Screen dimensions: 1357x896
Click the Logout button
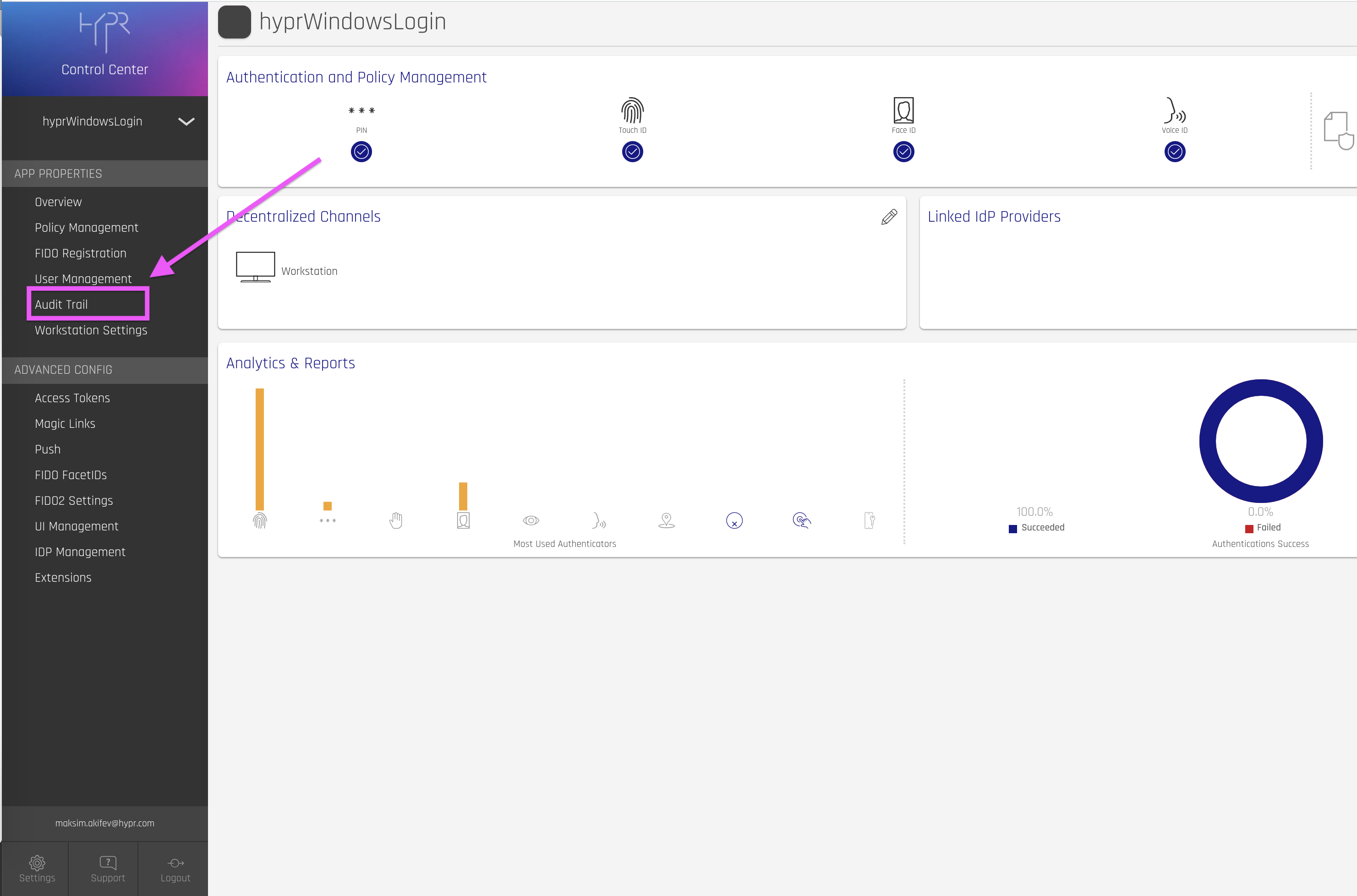pyautogui.click(x=175, y=869)
